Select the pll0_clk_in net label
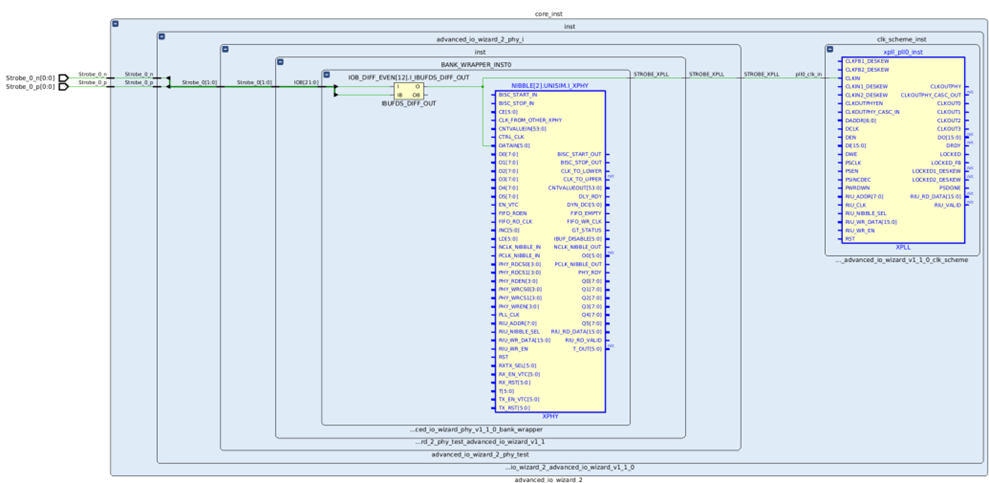This screenshot has width=989, height=483. [808, 74]
